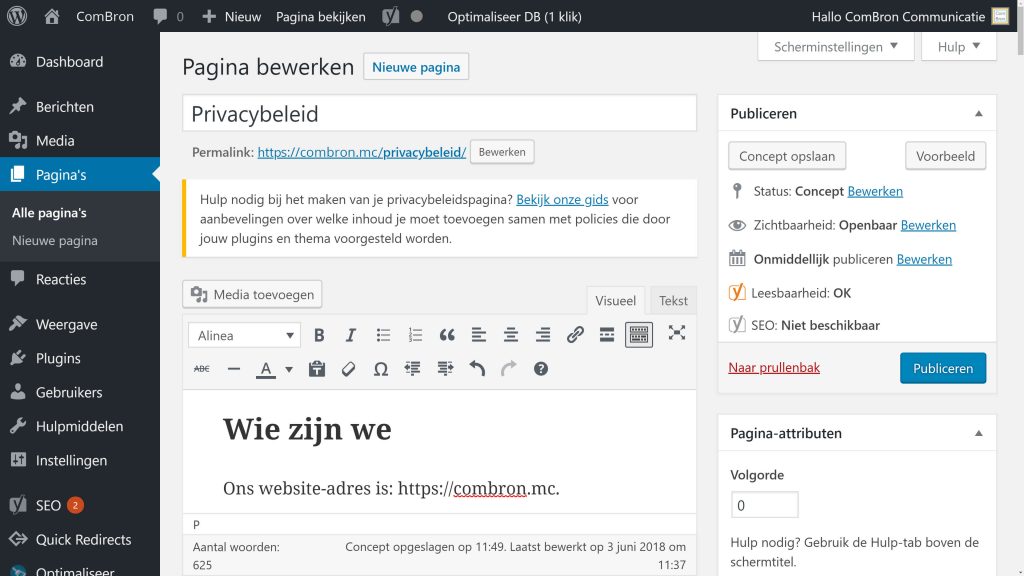Insert the Read More tag

pos(607,335)
